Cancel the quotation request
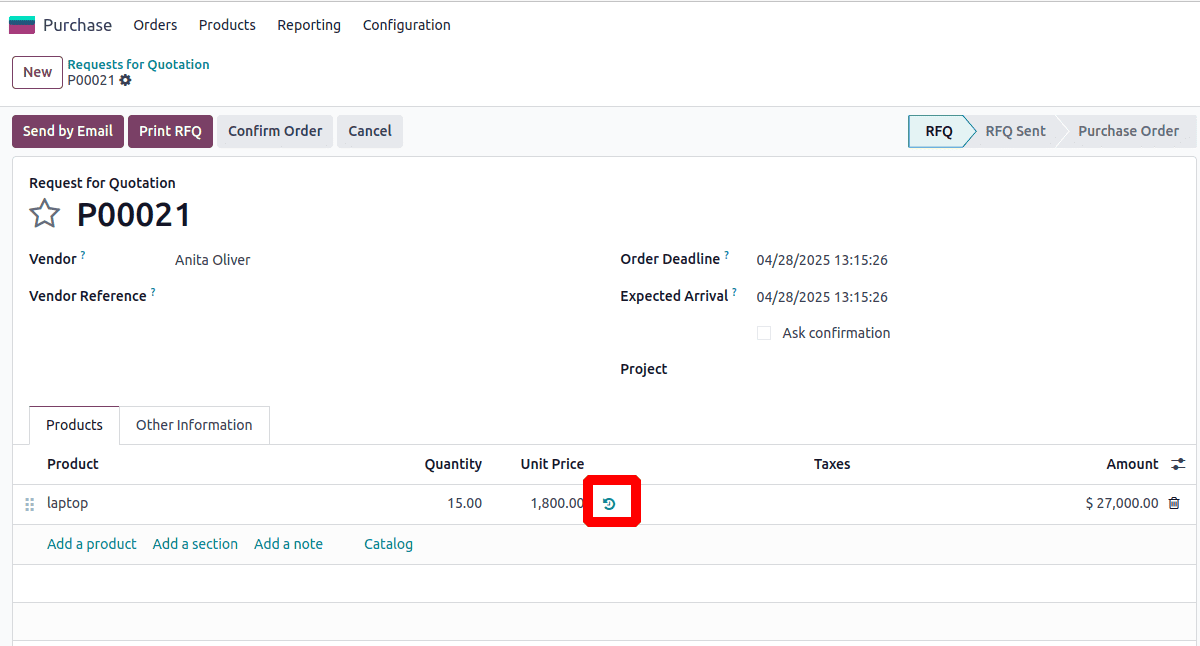Viewport: 1200px width, 646px height. click(x=370, y=131)
